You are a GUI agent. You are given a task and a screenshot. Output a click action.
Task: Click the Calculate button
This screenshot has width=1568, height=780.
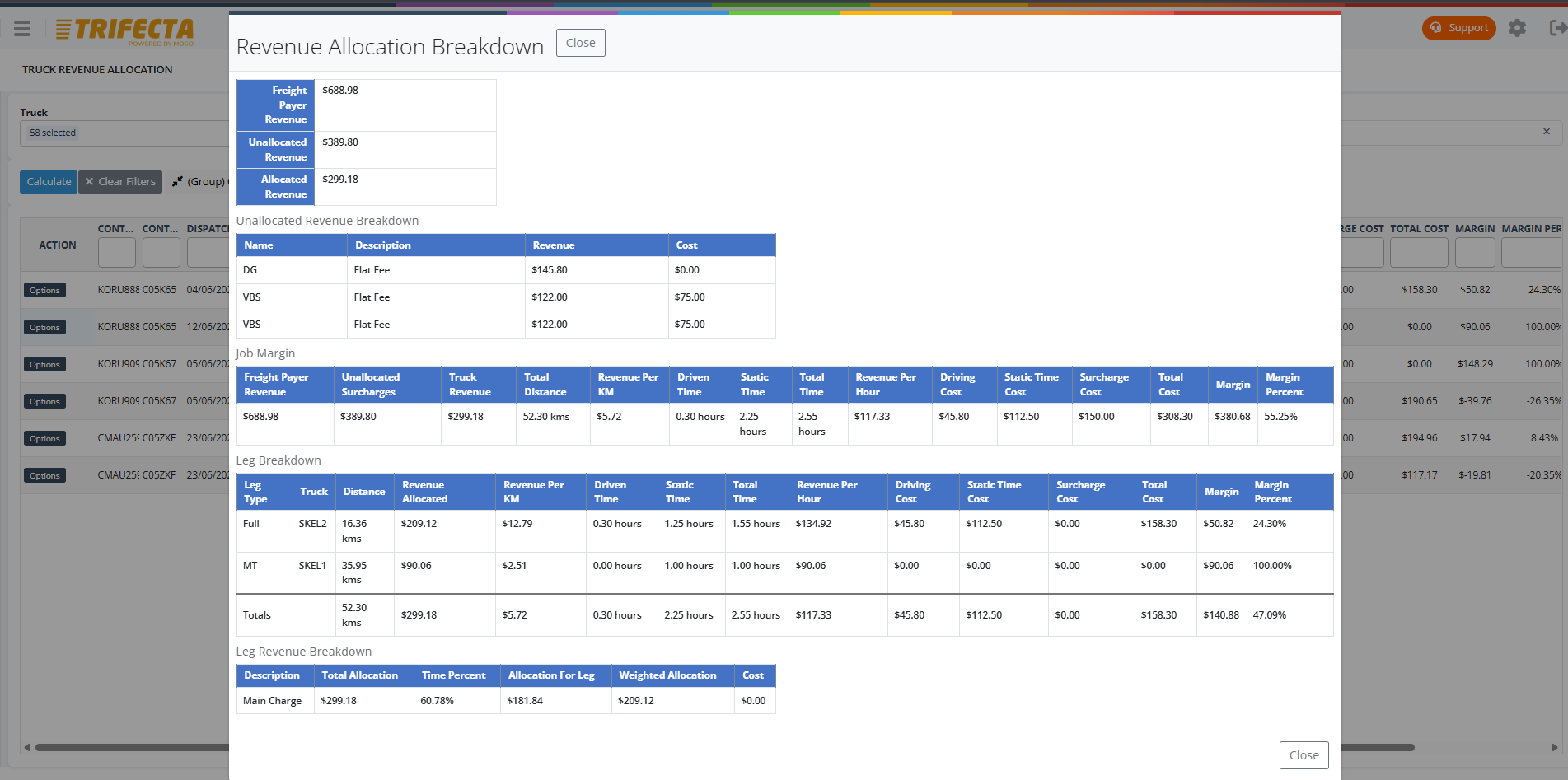[49, 182]
